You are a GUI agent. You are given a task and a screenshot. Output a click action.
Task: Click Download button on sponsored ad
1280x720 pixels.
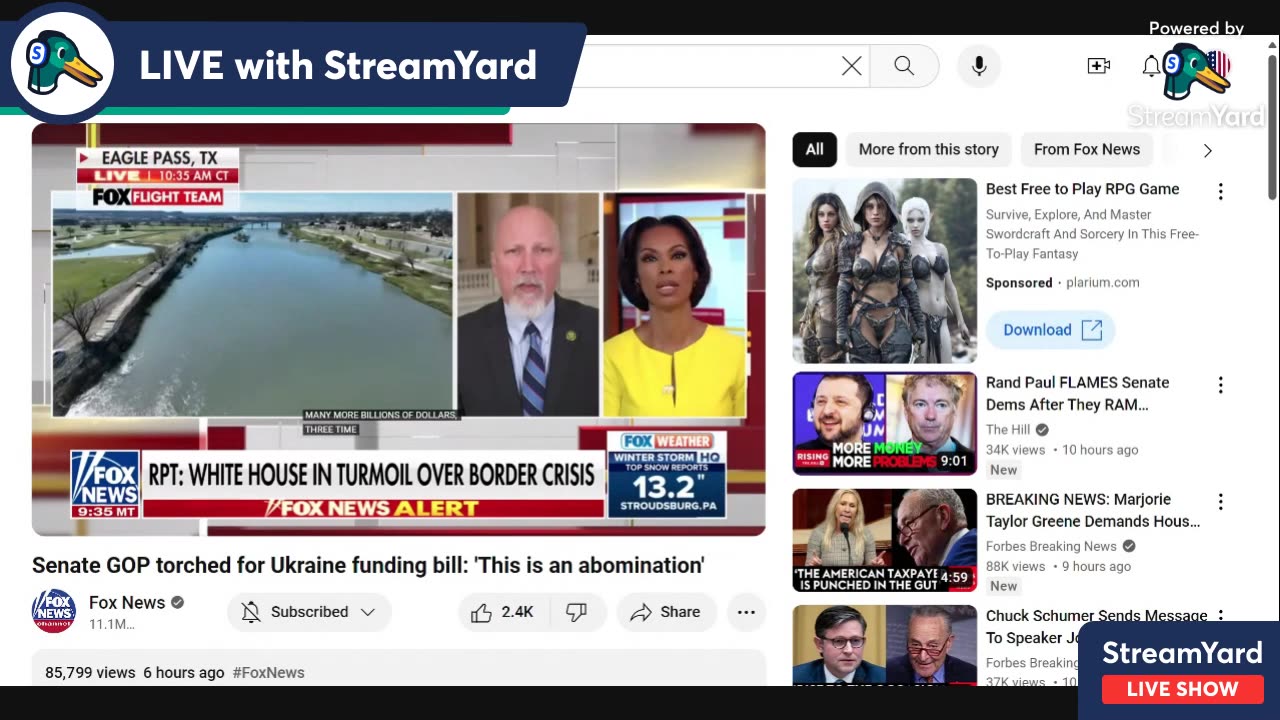[x=1050, y=330]
